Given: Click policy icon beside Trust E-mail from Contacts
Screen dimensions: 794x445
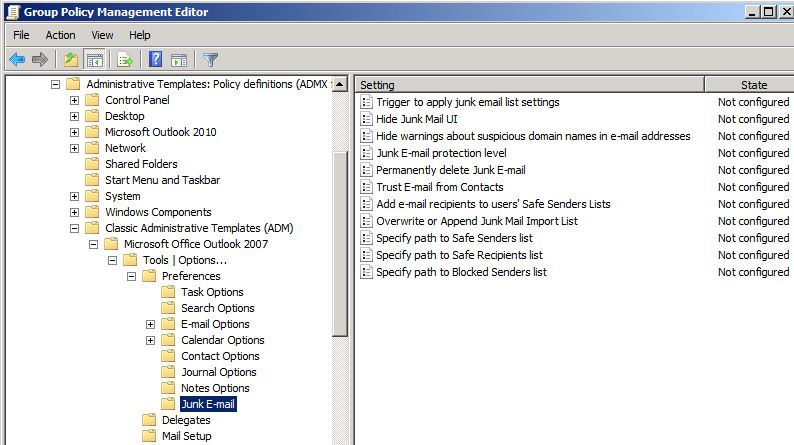Looking at the screenshot, I should pos(366,187).
